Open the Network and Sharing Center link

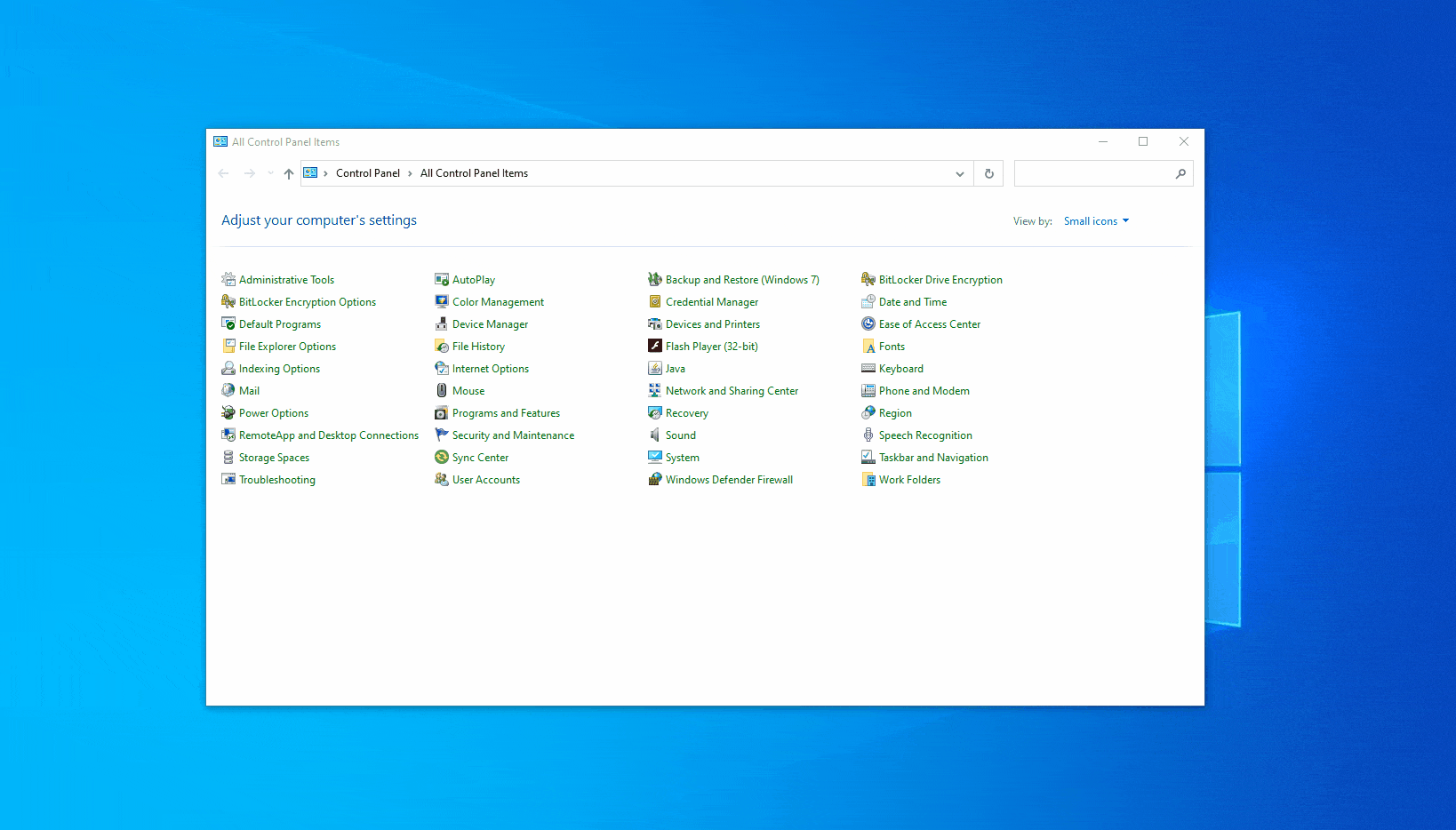[x=732, y=391]
